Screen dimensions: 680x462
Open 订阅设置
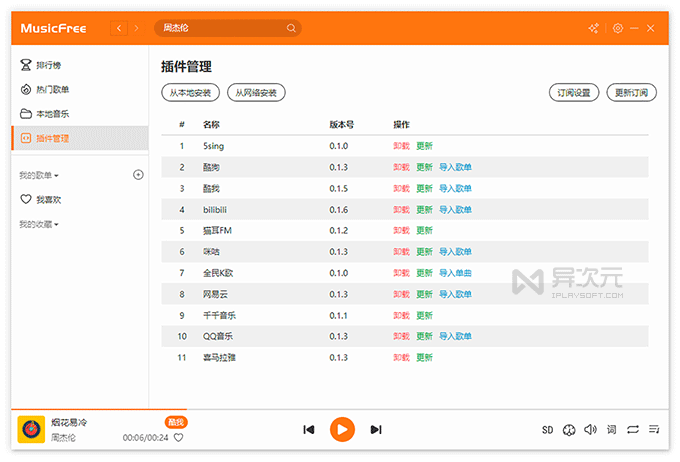click(x=574, y=93)
